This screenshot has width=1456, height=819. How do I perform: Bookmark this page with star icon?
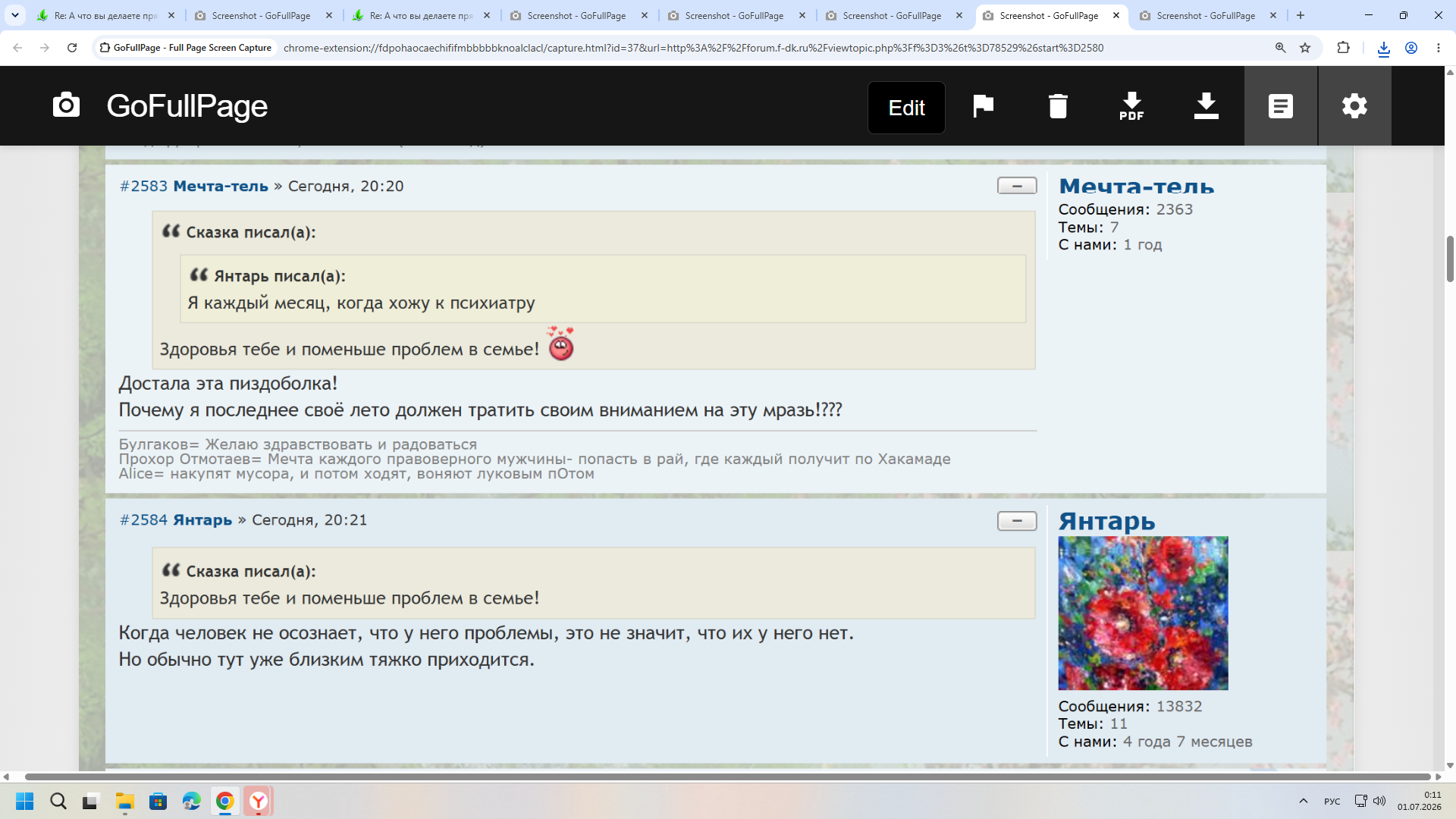[1305, 48]
